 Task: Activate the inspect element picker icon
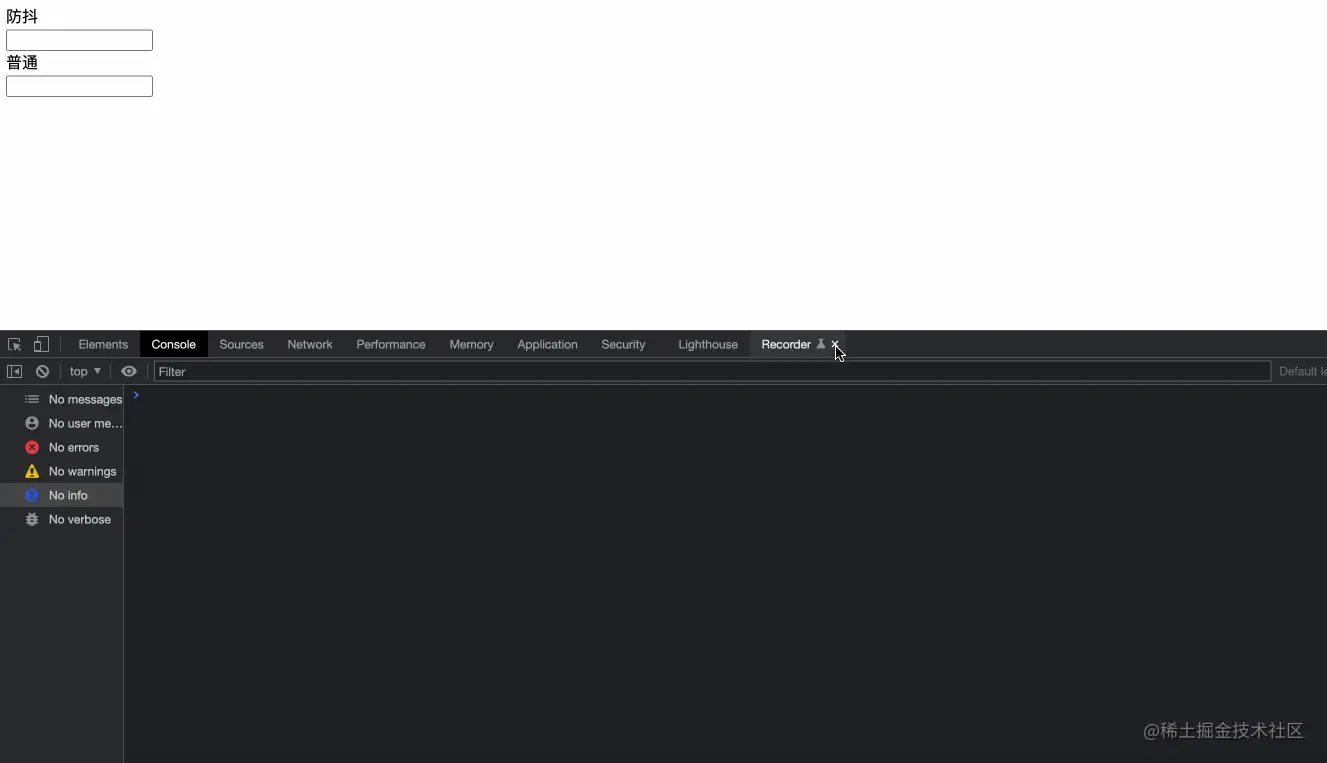point(15,344)
